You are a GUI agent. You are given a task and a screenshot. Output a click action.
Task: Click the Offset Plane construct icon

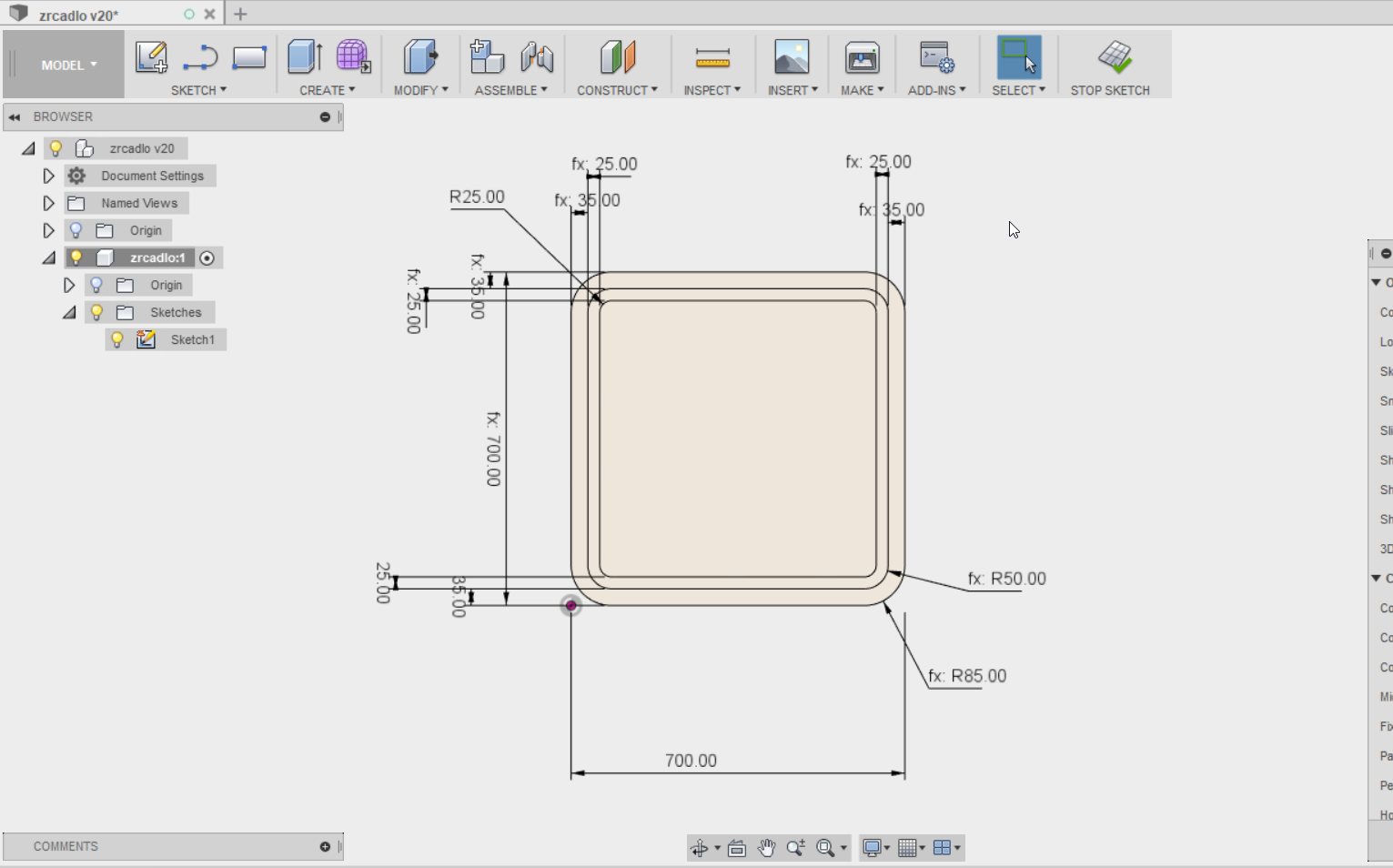[x=618, y=56]
